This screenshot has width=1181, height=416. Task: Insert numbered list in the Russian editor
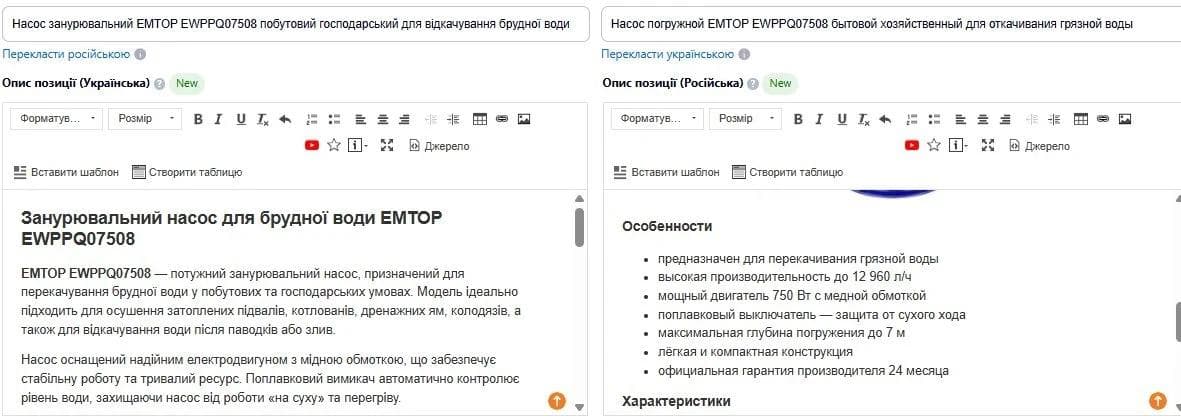pyautogui.click(x=912, y=119)
